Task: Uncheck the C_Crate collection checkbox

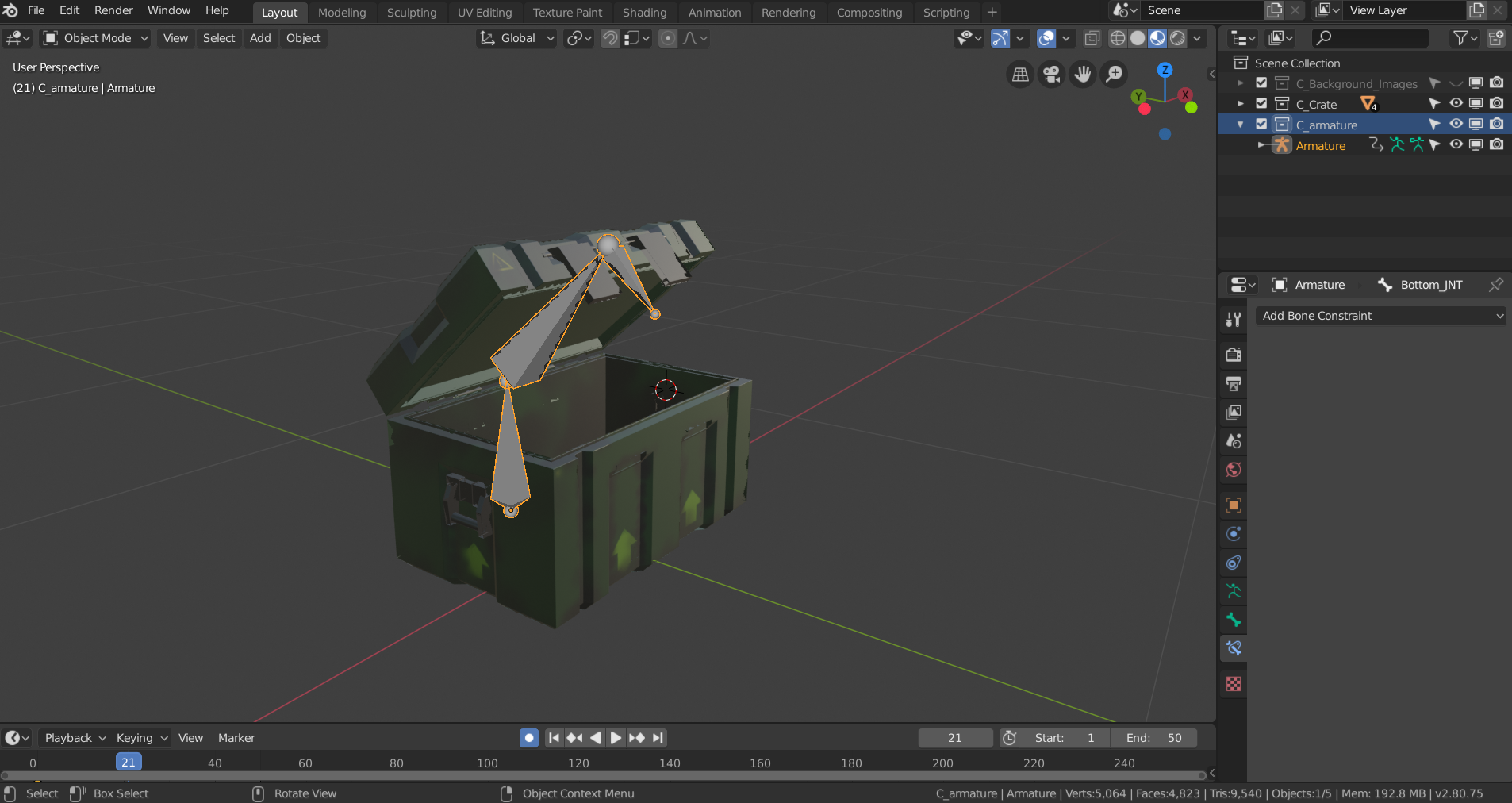Action: 1261,103
